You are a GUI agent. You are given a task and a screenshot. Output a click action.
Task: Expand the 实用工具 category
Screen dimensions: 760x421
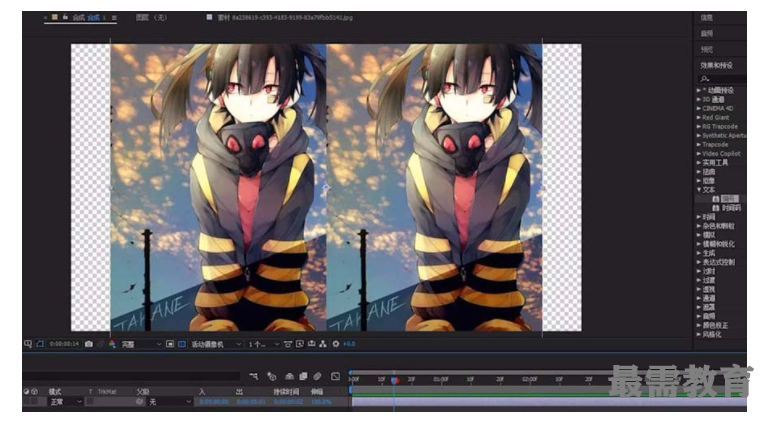point(698,163)
